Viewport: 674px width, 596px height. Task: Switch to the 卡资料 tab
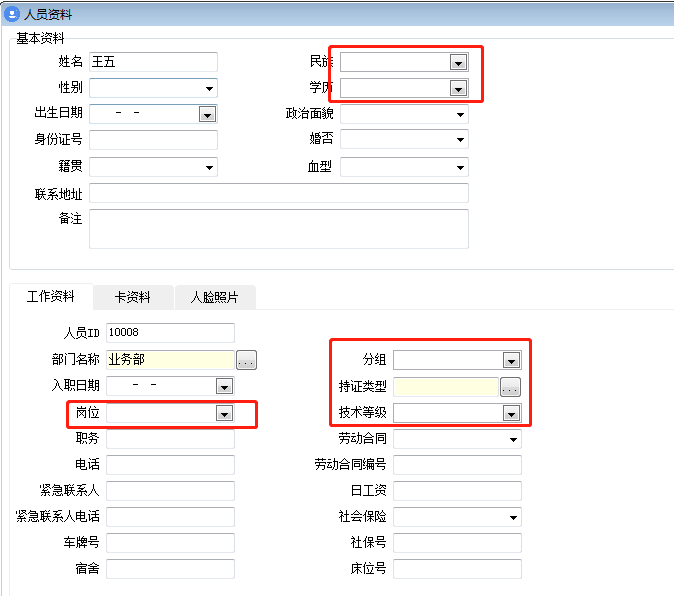(x=133, y=297)
